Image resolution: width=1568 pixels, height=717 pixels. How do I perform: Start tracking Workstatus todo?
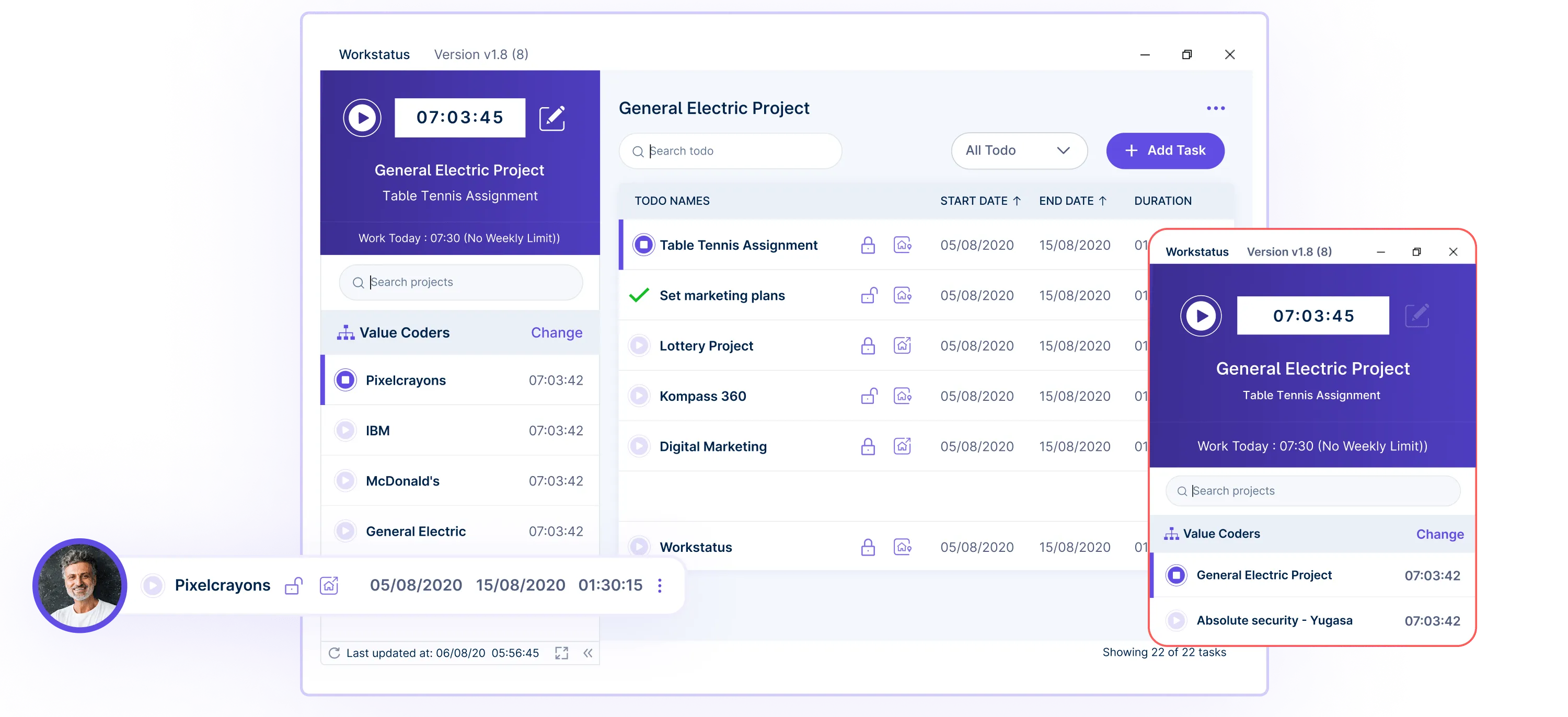639,546
